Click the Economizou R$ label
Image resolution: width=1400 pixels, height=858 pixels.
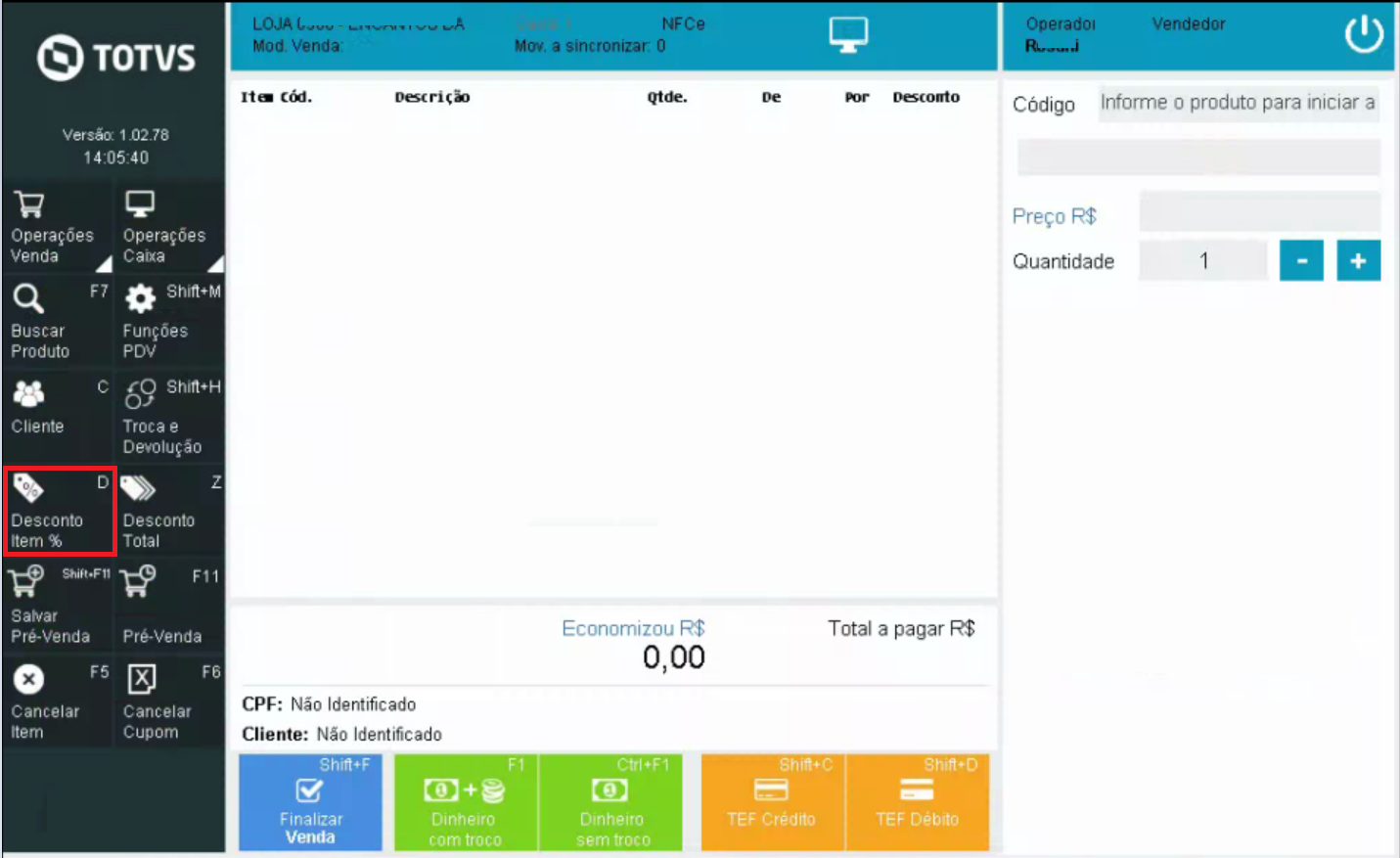click(633, 628)
